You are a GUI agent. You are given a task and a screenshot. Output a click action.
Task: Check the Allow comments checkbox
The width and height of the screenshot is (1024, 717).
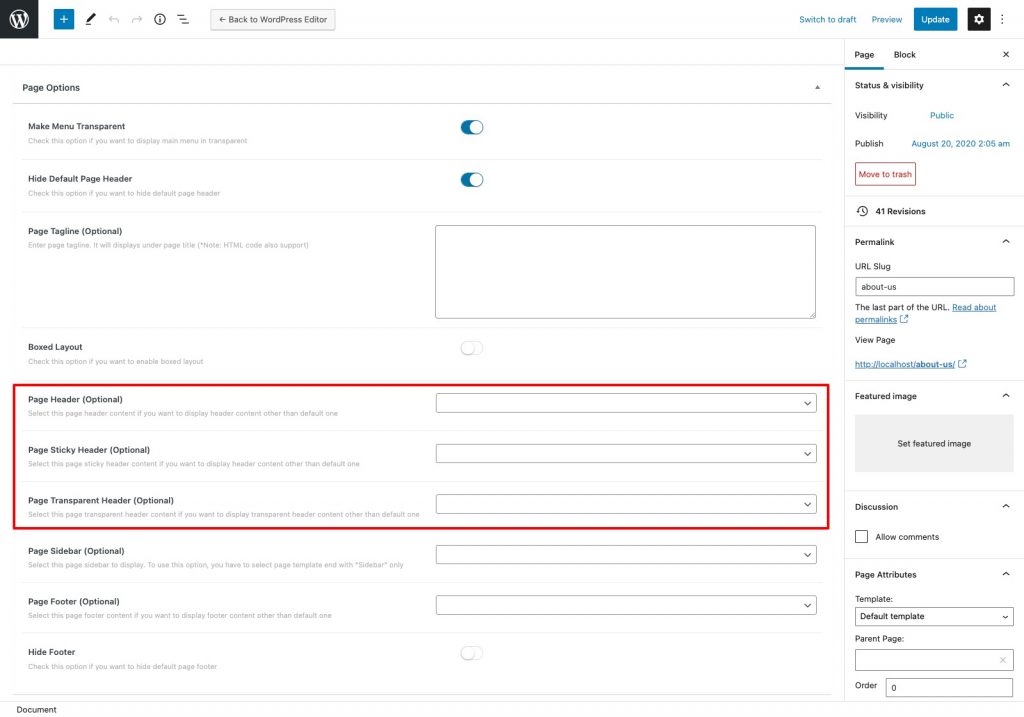[861, 536]
